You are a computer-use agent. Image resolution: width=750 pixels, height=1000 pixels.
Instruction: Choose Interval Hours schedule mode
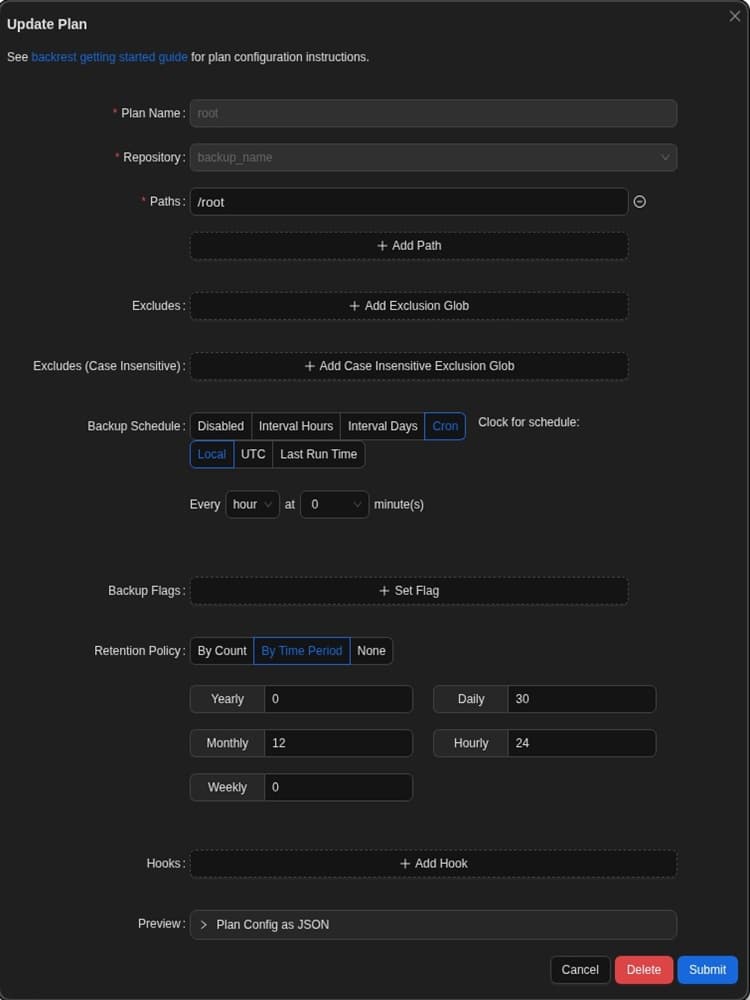point(296,426)
